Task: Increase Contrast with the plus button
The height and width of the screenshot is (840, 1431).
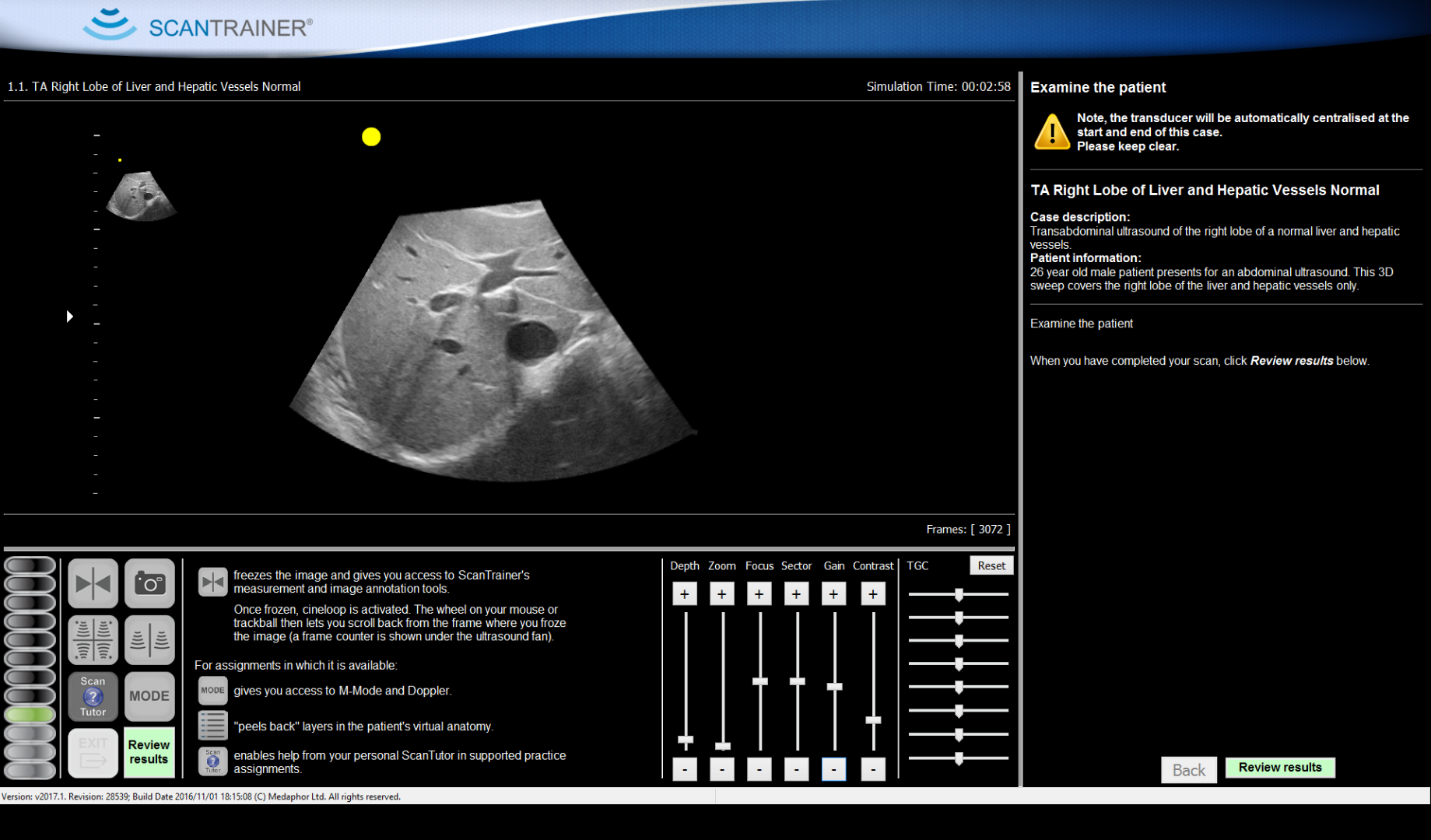Action: point(873,594)
